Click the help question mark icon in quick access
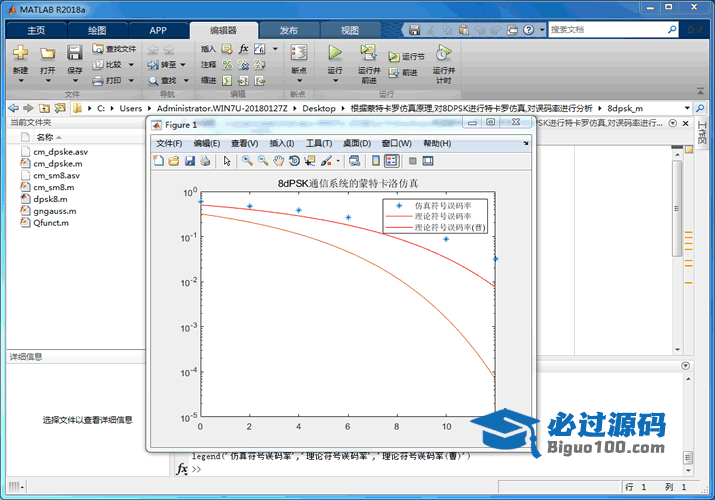Viewport: 715px width, 500px height. [x=528, y=30]
